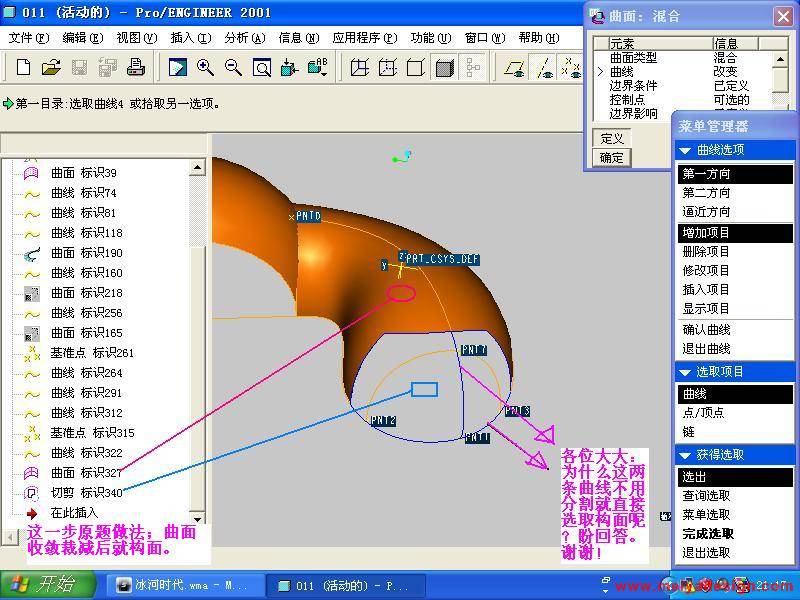This screenshot has height=600, width=800.
Task: Click the New file icon in toolbar
Action: 23,68
